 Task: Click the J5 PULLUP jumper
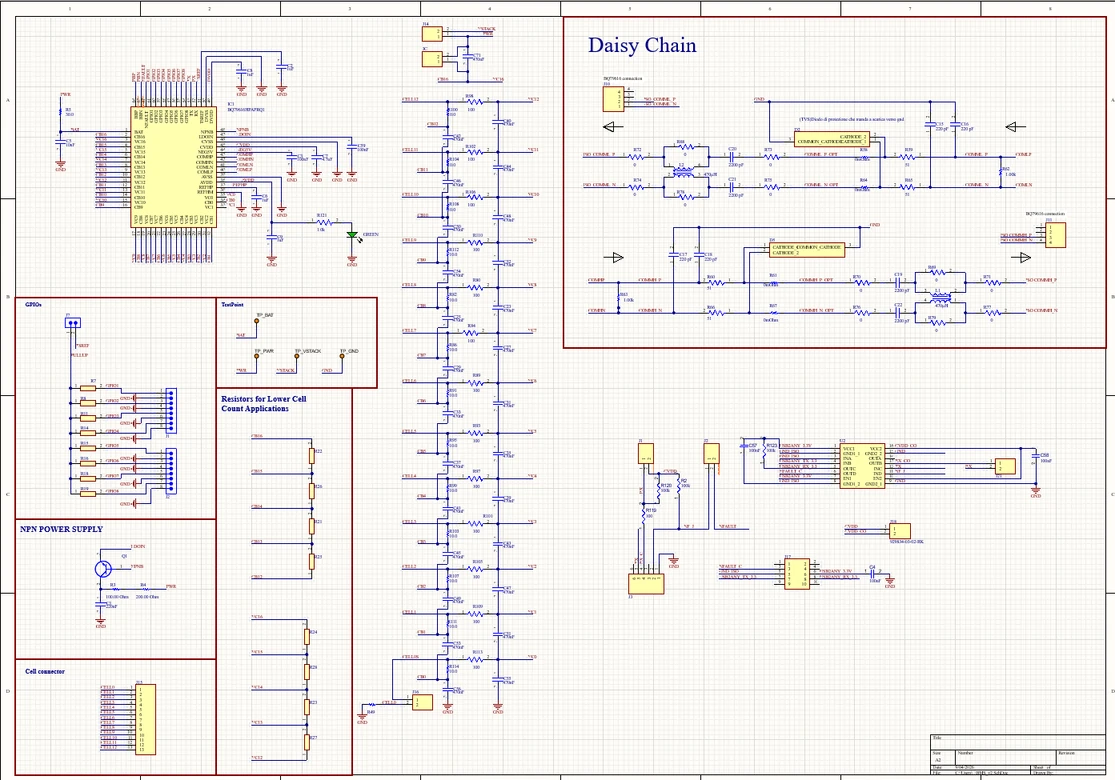click(73, 322)
